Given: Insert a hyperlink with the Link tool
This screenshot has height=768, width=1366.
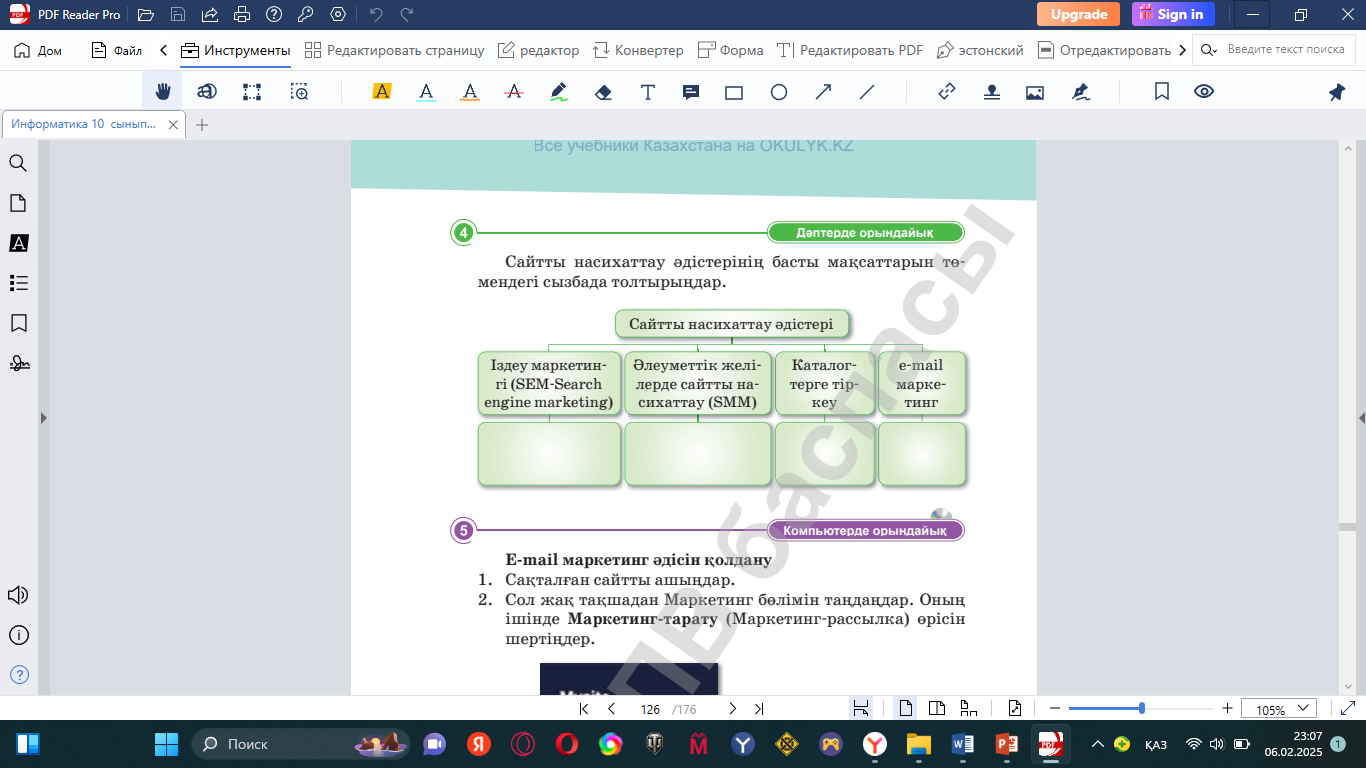Looking at the screenshot, I should click(x=947, y=92).
